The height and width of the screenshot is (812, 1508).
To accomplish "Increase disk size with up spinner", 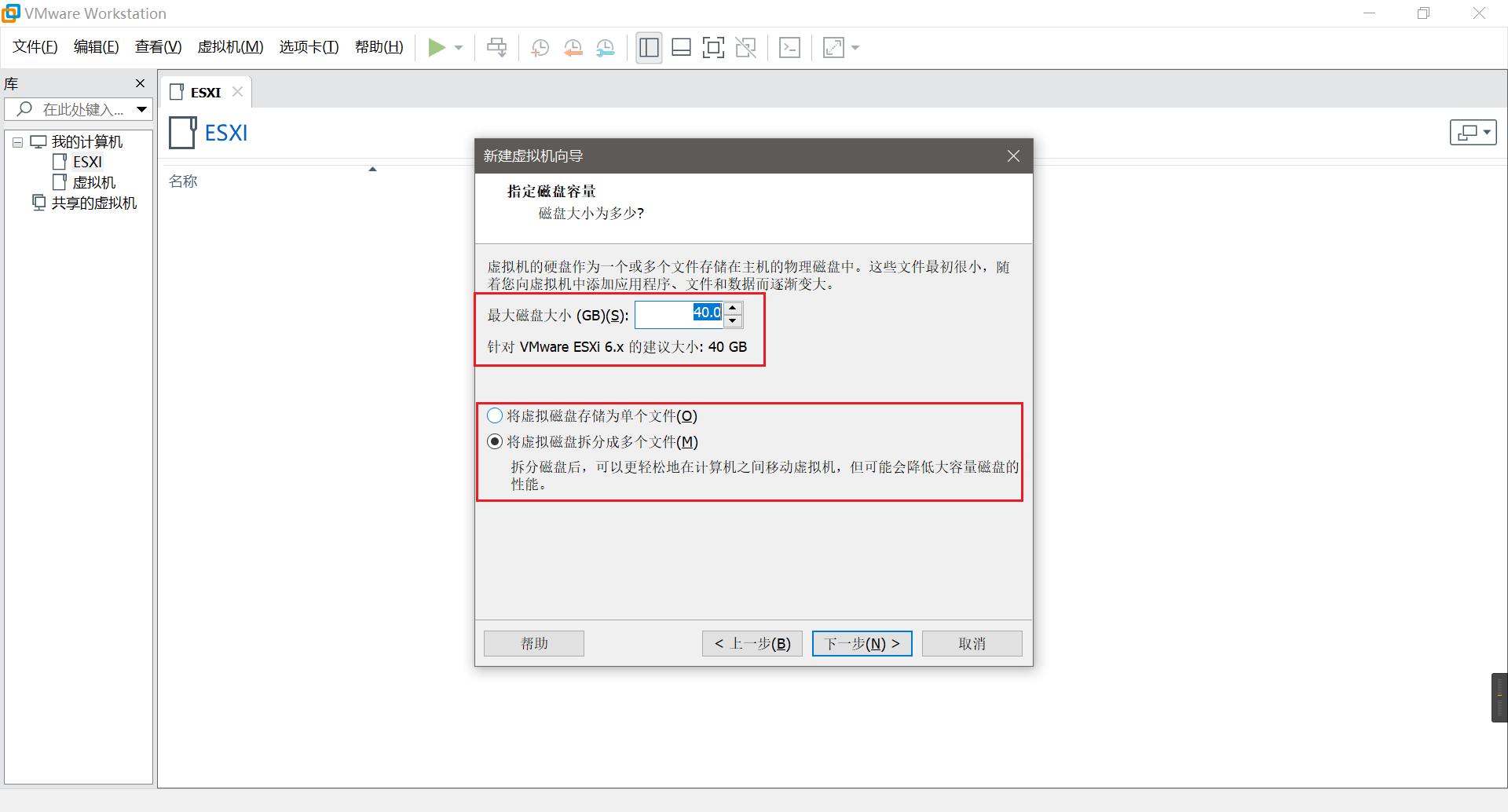I will (x=733, y=308).
